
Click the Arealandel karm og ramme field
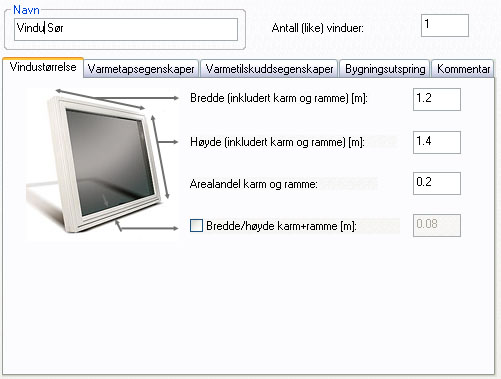point(437,183)
